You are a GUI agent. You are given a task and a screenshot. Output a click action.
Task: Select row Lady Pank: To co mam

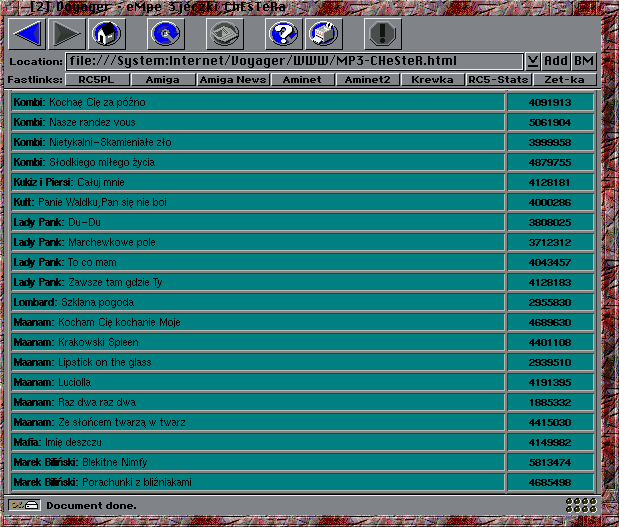(258, 262)
